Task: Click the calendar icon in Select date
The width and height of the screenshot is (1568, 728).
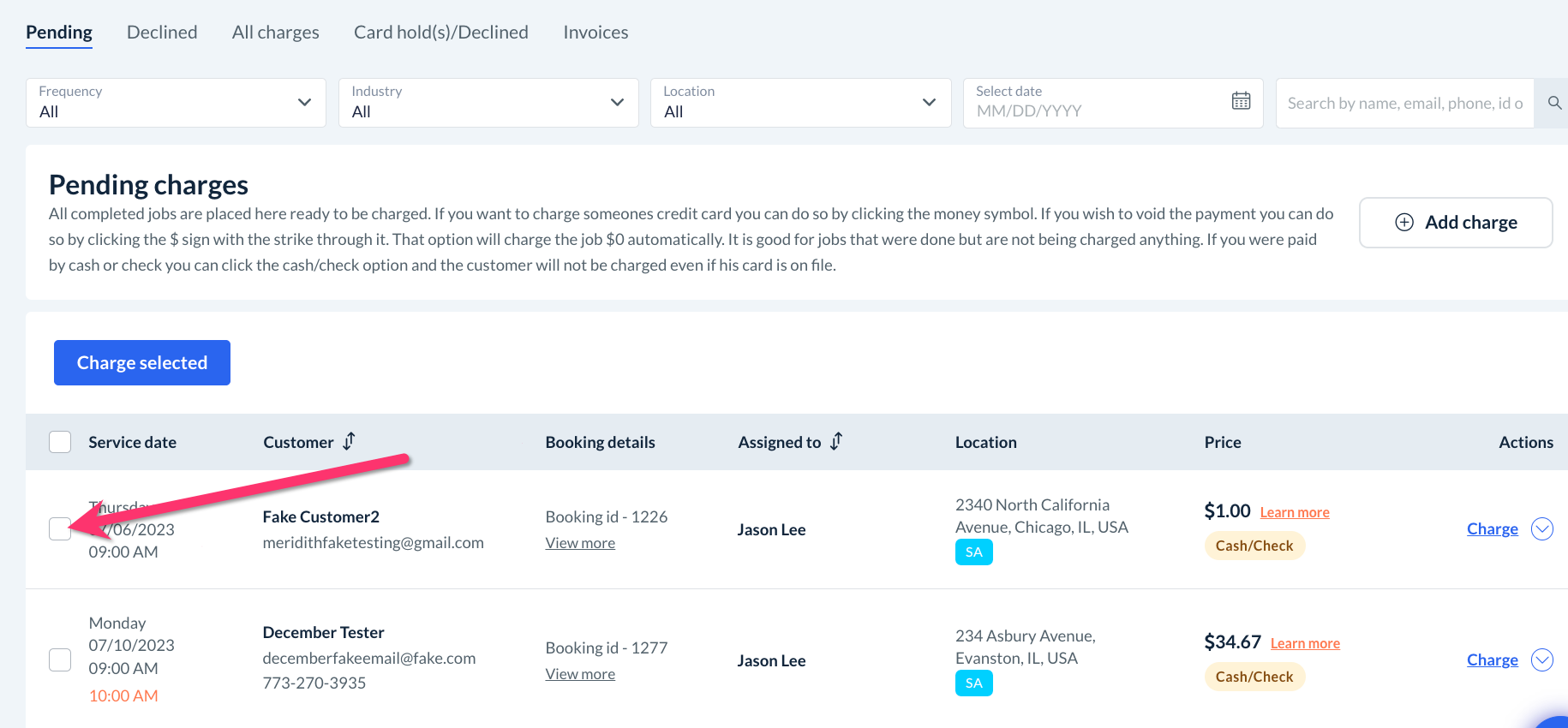Action: pos(1241,101)
